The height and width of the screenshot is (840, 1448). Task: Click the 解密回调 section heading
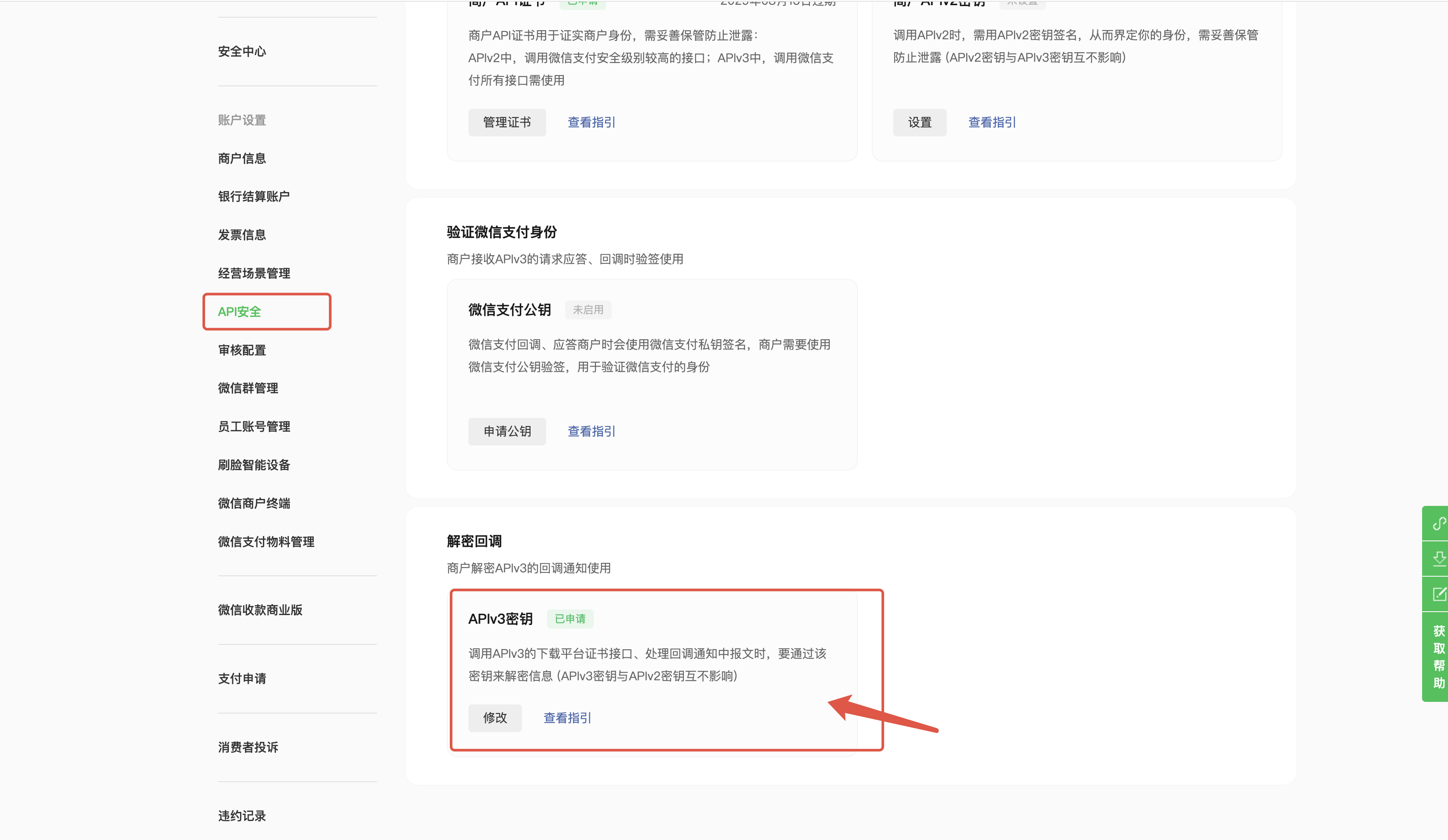pyautogui.click(x=474, y=541)
